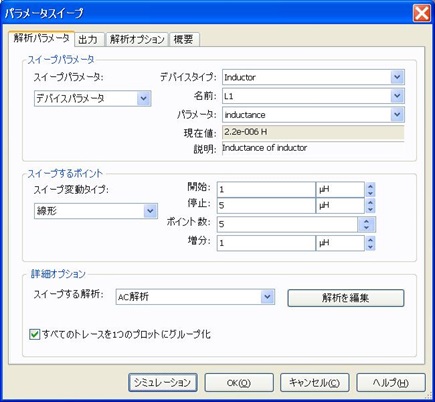Open the 名前 L1 dropdown
Viewport: 435px width, 402px height.
(313, 96)
